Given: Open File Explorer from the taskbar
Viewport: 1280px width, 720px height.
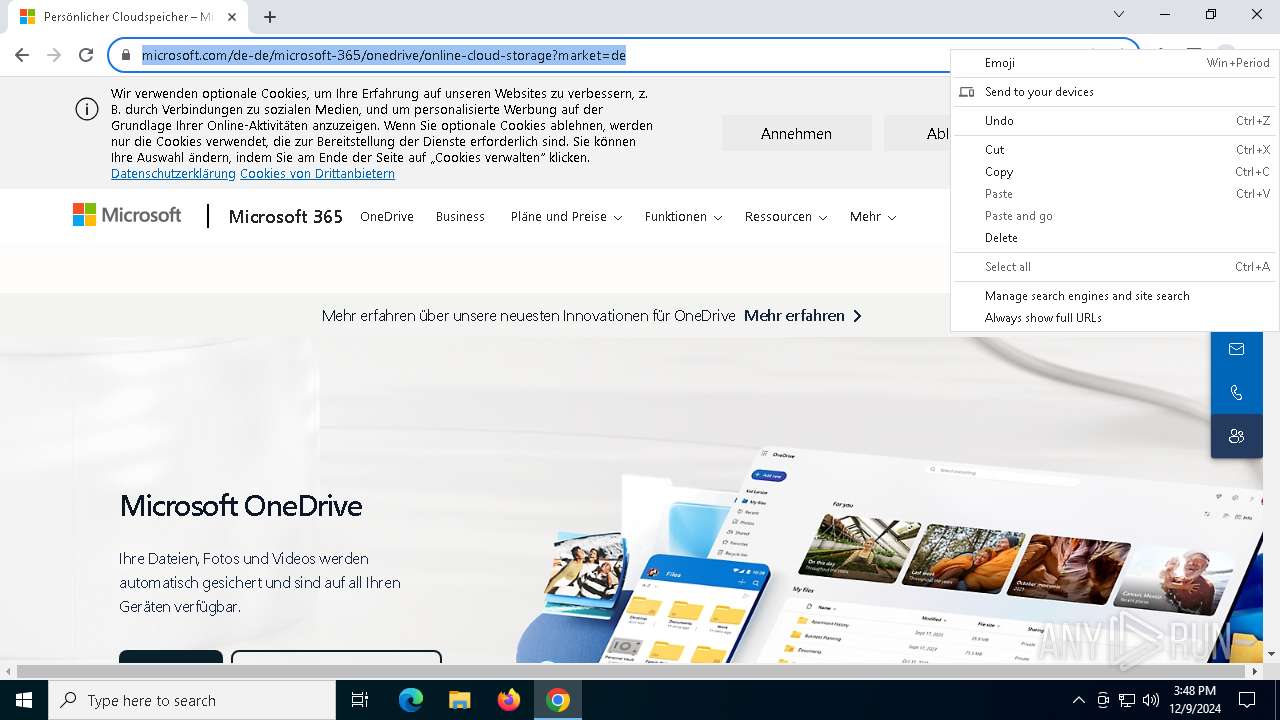Looking at the screenshot, I should point(460,700).
